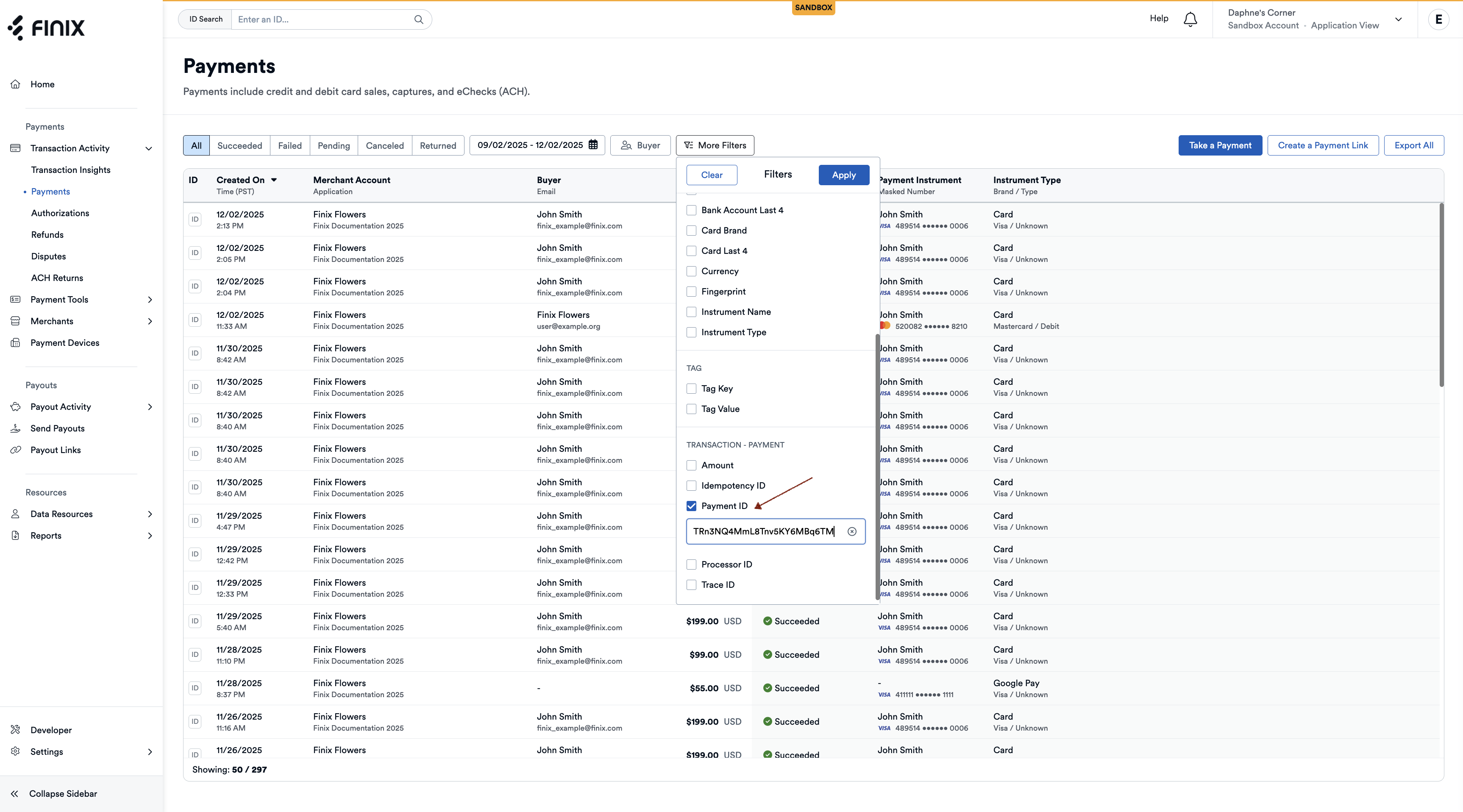The height and width of the screenshot is (812, 1463).
Task: Switch to the Succeeded tab
Action: [239, 145]
